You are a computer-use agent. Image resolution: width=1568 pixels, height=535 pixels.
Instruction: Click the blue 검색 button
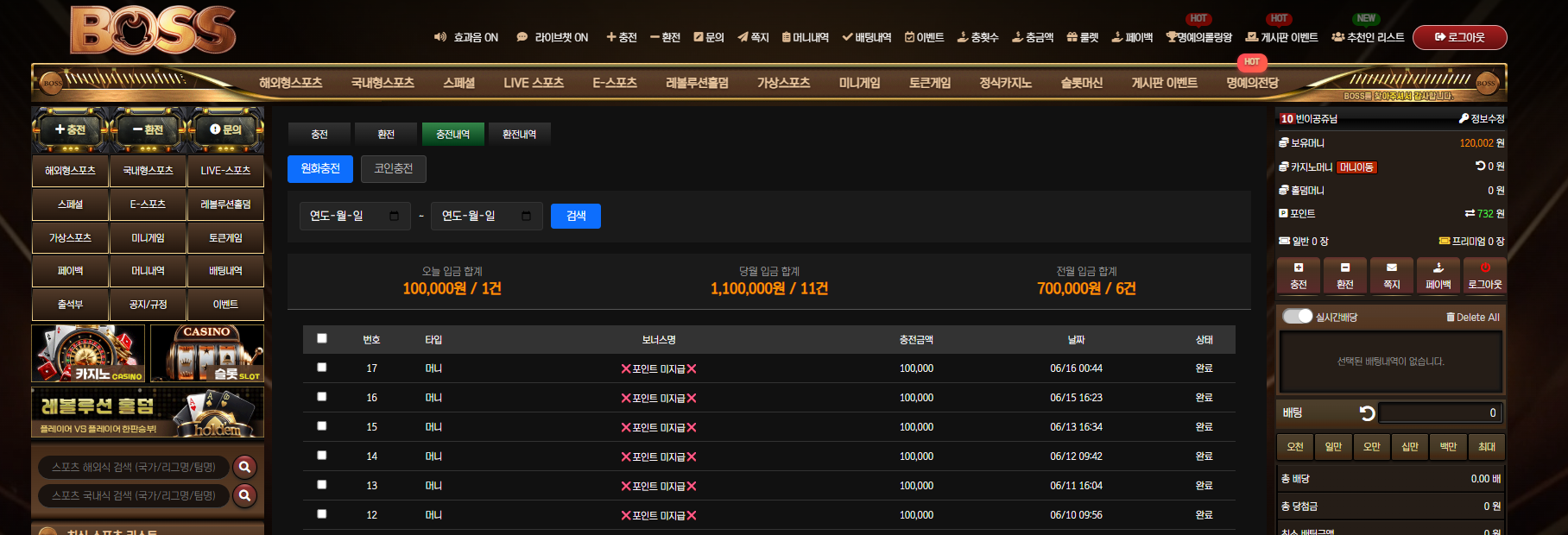(576, 216)
